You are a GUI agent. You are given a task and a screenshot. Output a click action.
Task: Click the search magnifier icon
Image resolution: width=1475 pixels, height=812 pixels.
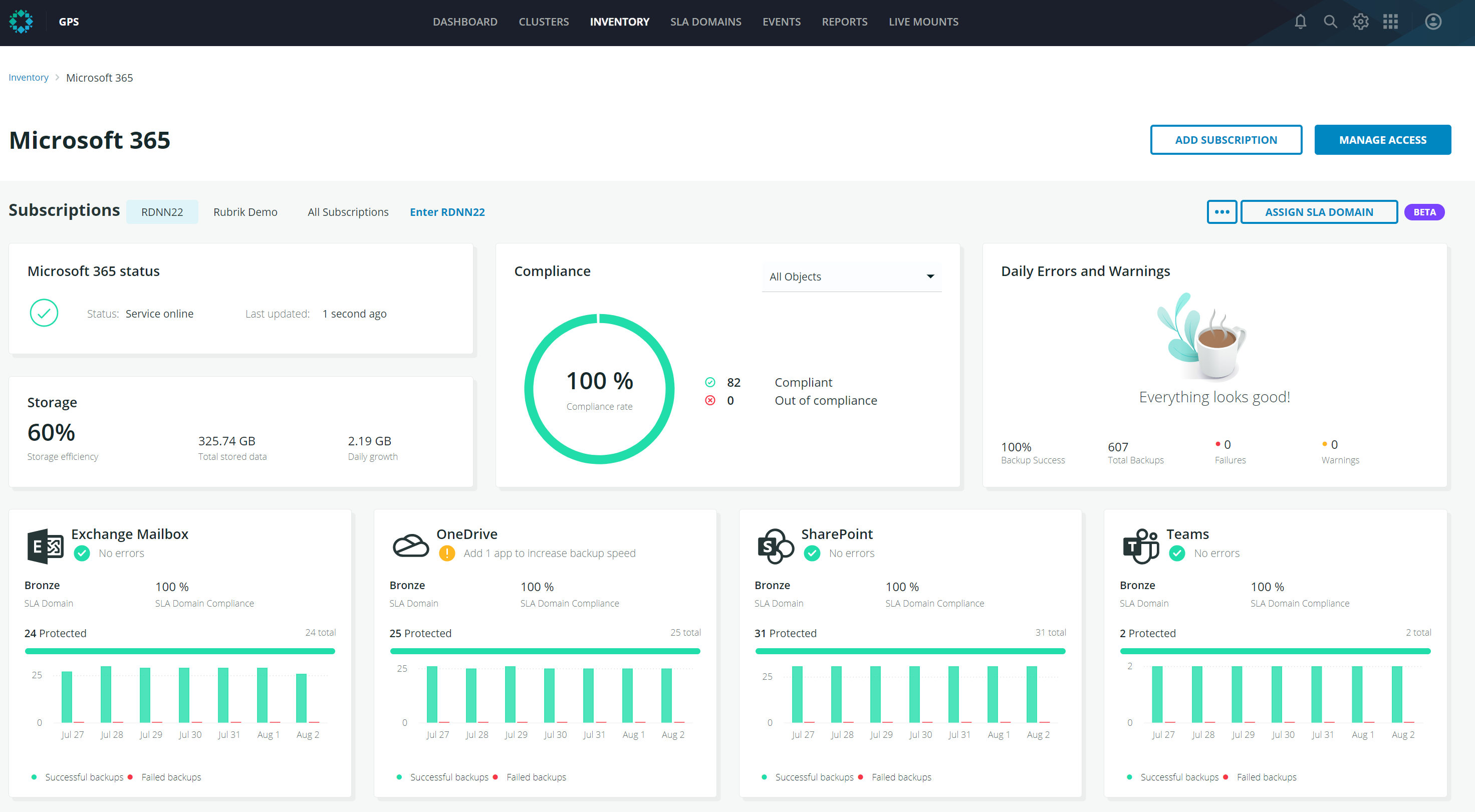[1330, 22]
